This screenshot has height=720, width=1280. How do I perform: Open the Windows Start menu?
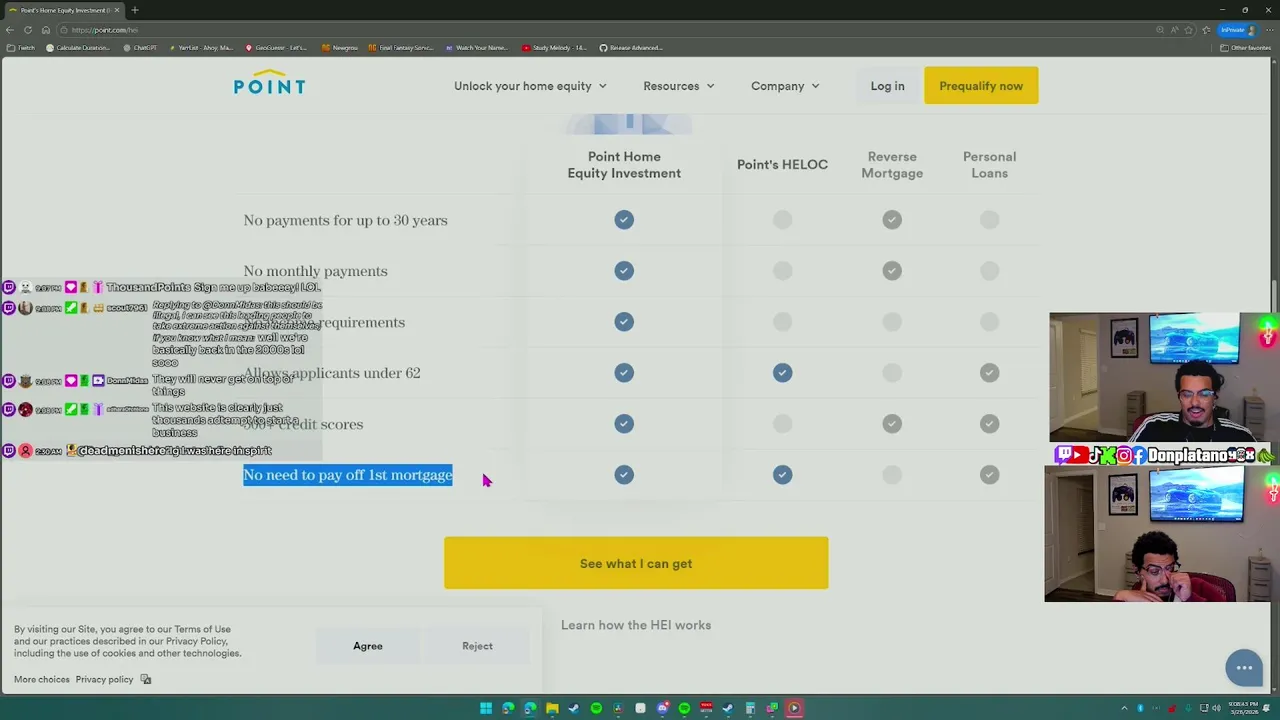[486, 708]
